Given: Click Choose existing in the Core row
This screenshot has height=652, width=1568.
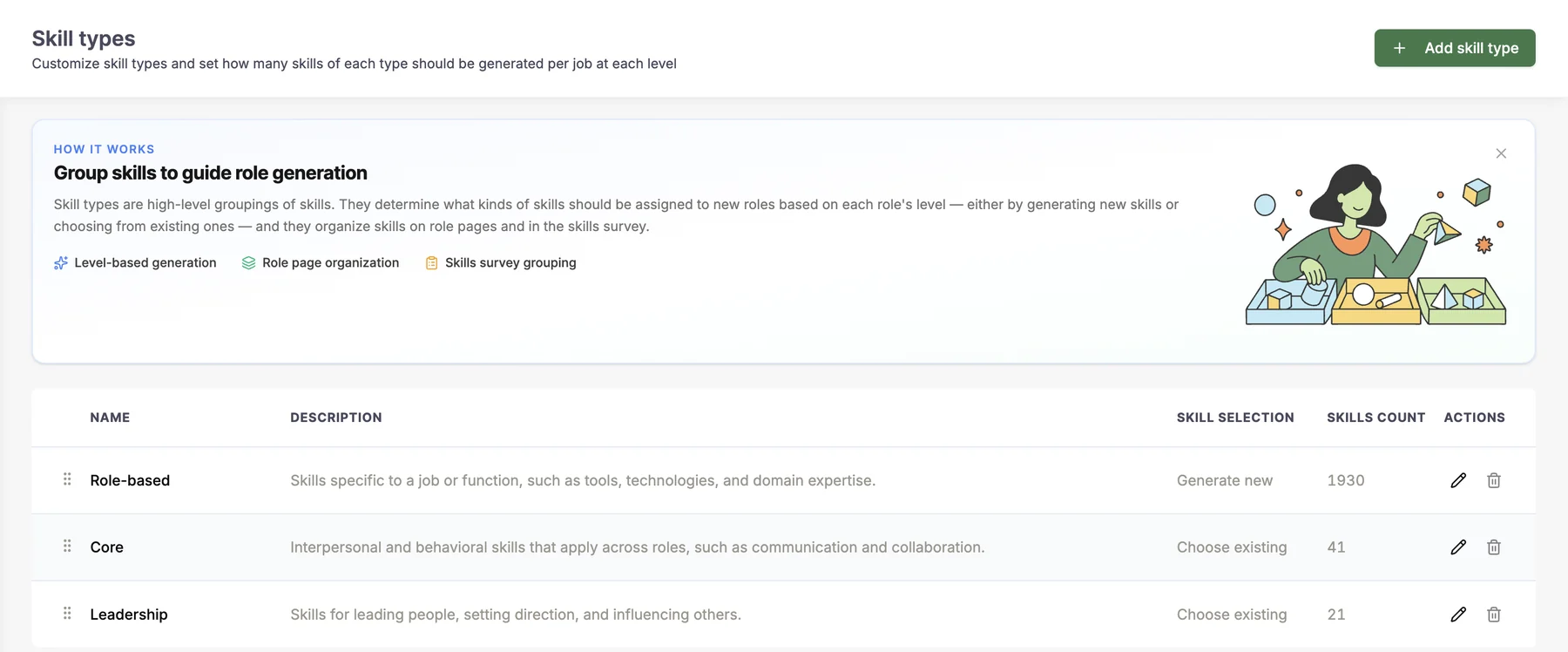Looking at the screenshot, I should (1232, 547).
